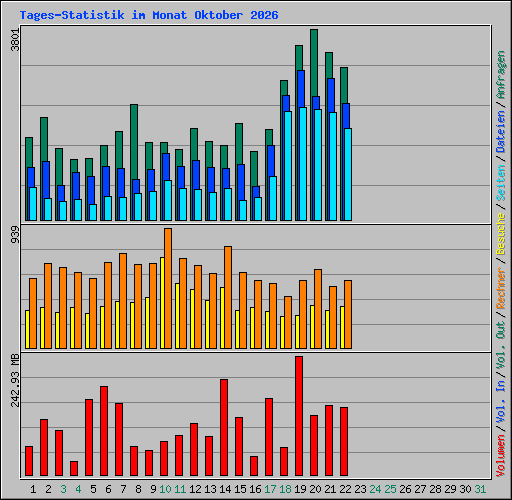Click day label "16" on the x-axis
Image resolution: width=512 pixels, height=500 pixels.
255,489
